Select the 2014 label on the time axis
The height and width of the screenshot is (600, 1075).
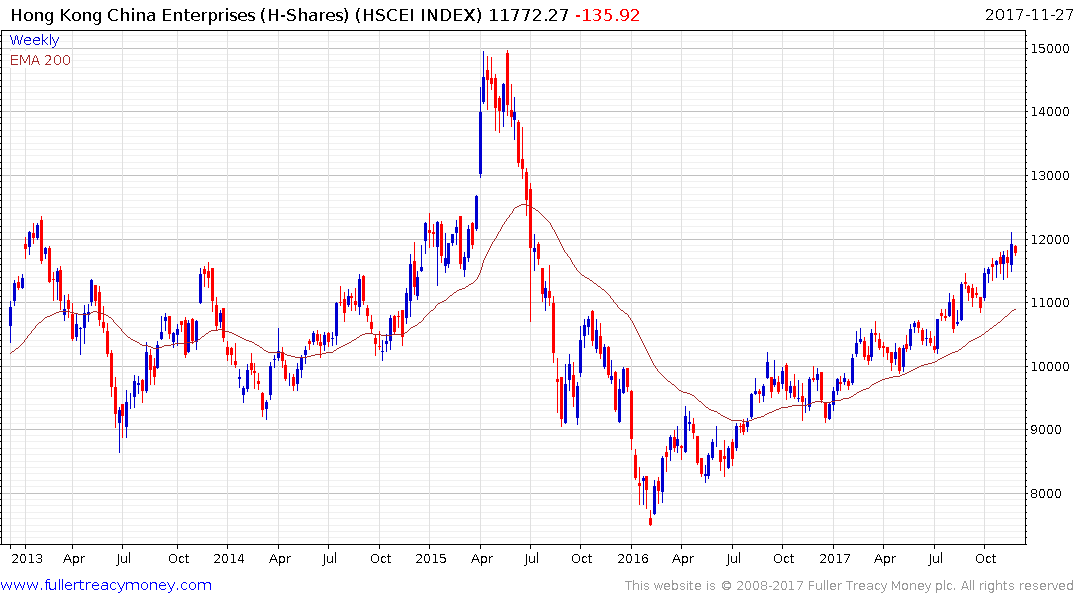click(229, 558)
